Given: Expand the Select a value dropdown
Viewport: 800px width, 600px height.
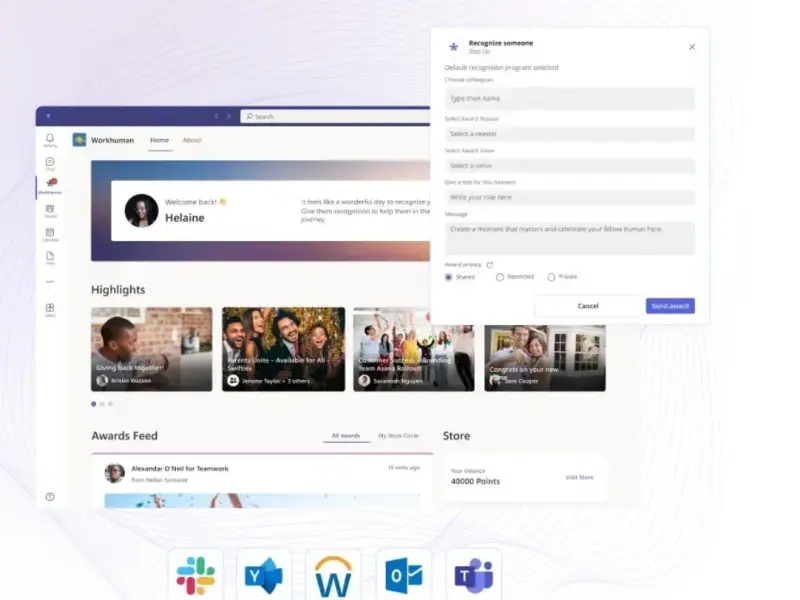Looking at the screenshot, I should (x=569, y=166).
